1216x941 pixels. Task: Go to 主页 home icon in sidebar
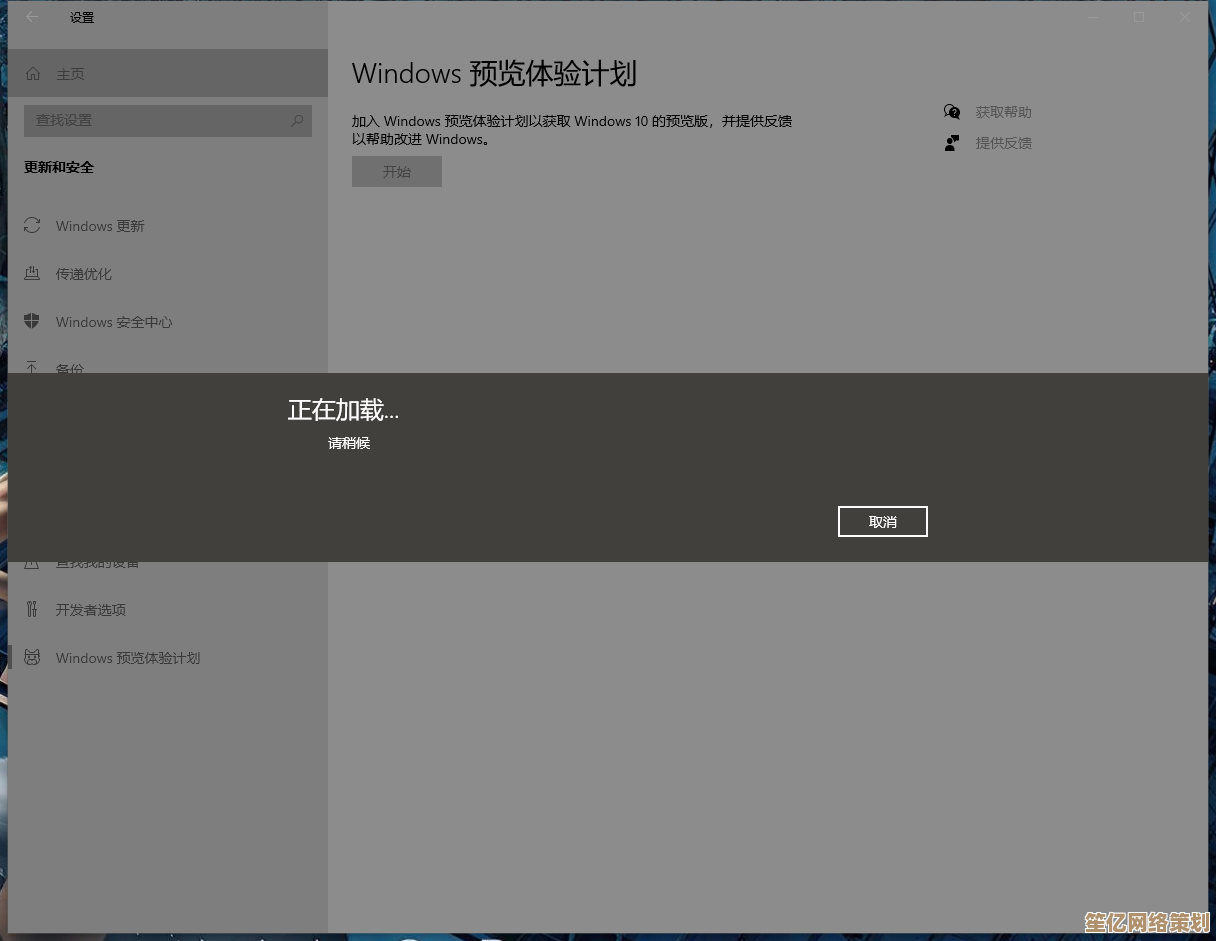point(33,74)
